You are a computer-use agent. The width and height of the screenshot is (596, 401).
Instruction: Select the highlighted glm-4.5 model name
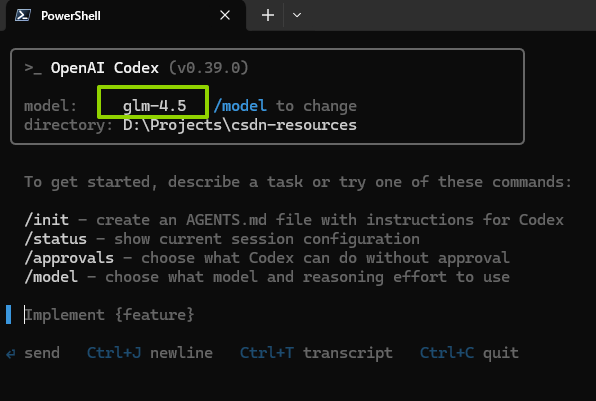(154, 106)
